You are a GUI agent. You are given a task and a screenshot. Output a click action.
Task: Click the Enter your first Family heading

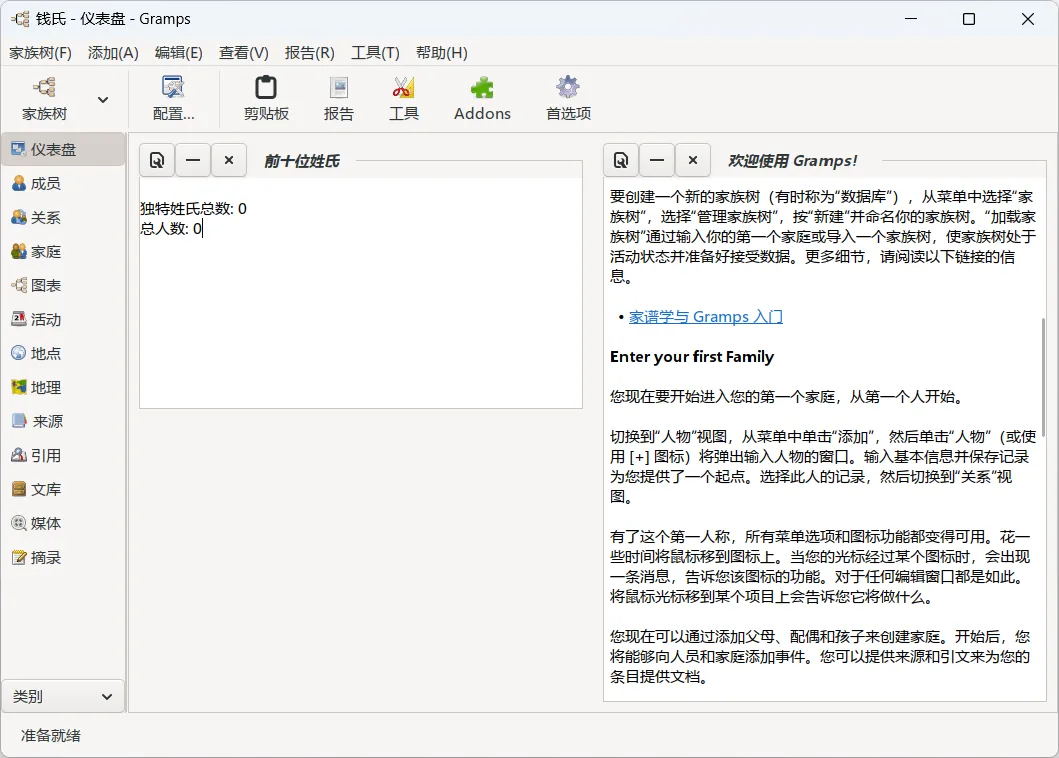coord(692,357)
